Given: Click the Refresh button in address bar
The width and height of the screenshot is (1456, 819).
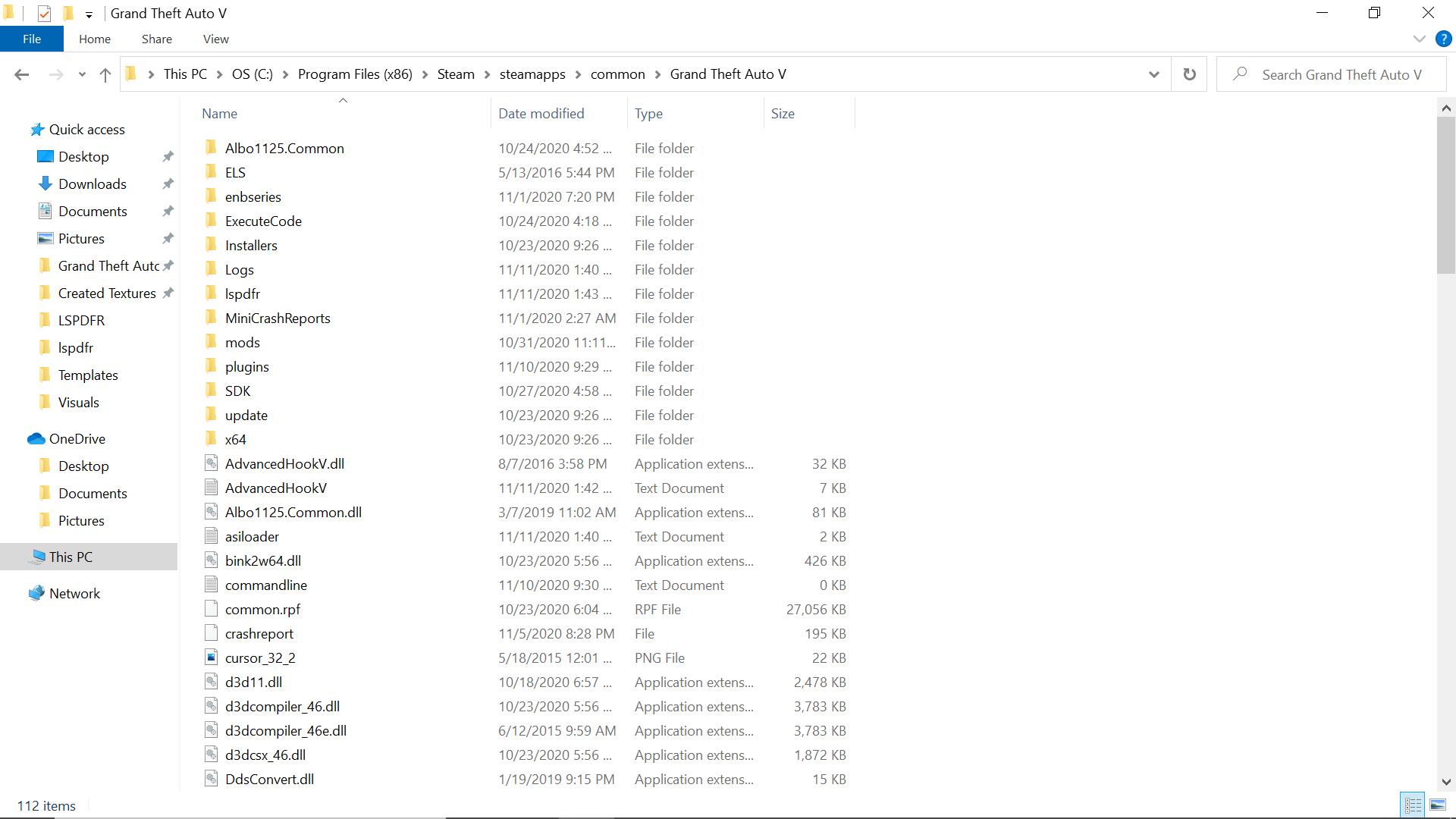Looking at the screenshot, I should [x=1189, y=74].
